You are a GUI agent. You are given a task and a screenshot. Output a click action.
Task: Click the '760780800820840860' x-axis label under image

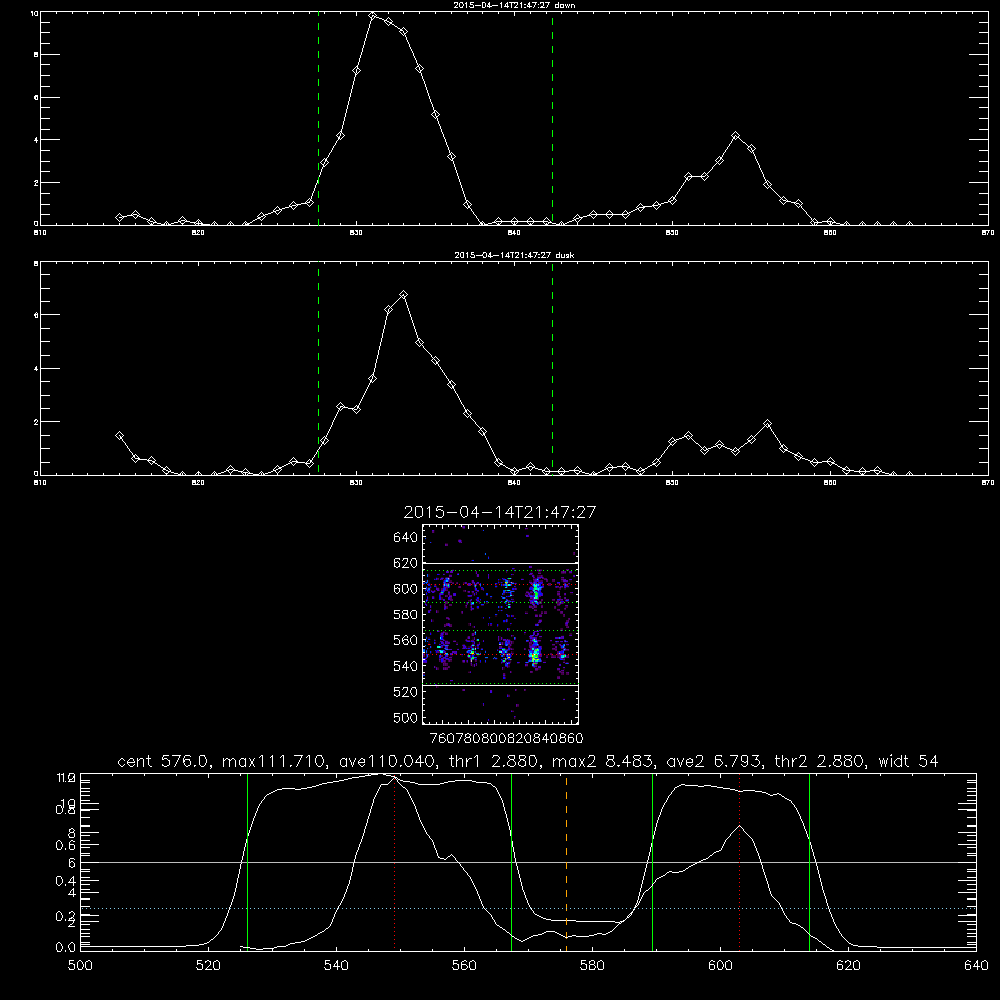[x=506, y=739]
